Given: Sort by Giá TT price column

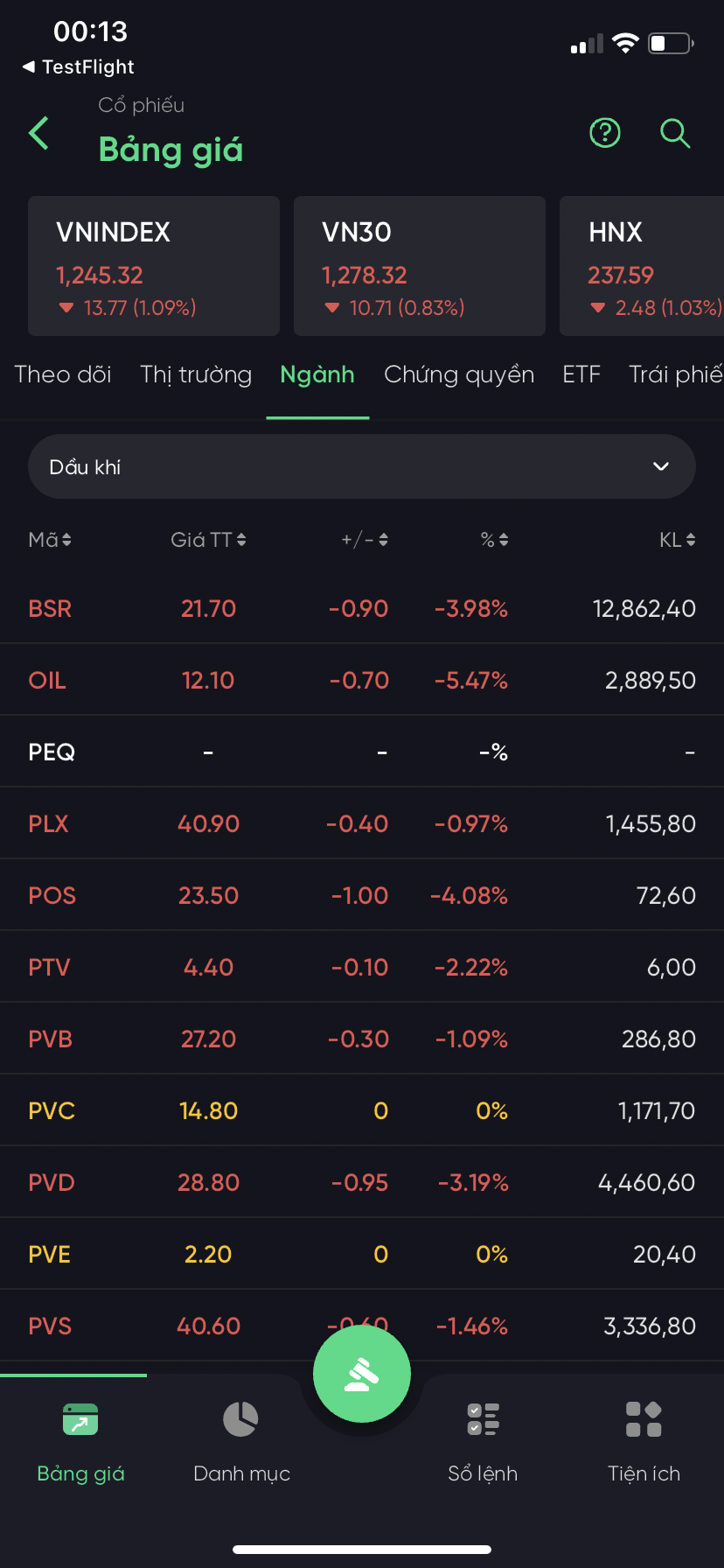Looking at the screenshot, I should [x=208, y=540].
